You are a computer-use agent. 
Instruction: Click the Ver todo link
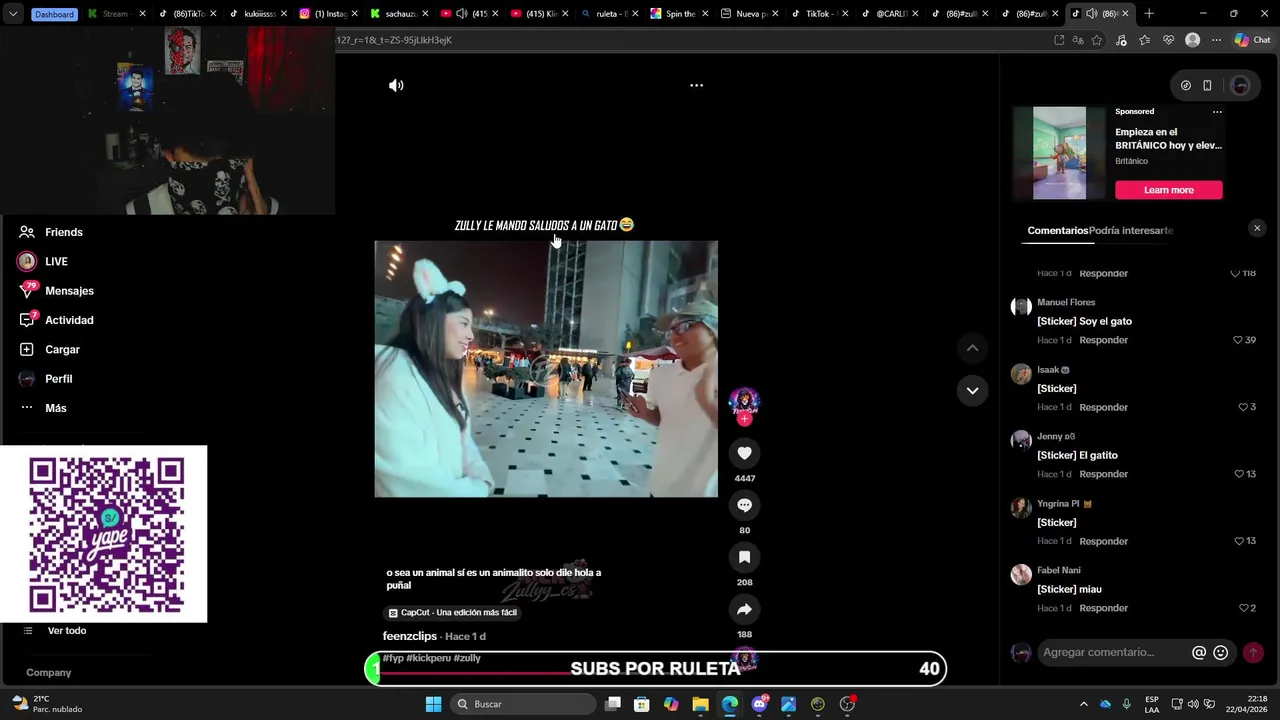67,631
